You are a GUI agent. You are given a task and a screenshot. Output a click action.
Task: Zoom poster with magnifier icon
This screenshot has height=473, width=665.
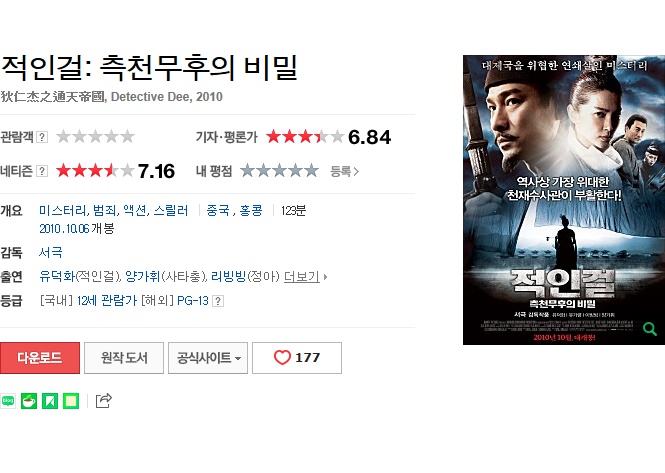click(649, 329)
